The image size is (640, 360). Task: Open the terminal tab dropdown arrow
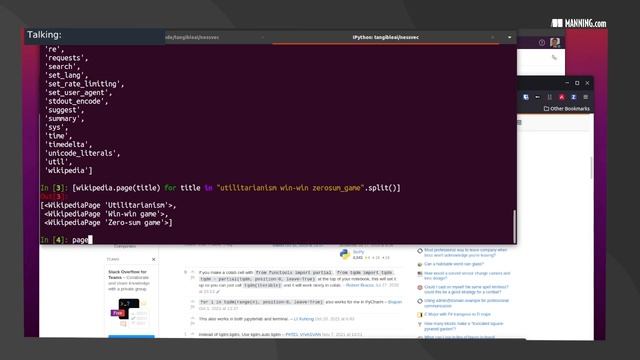pyautogui.click(x=509, y=37)
